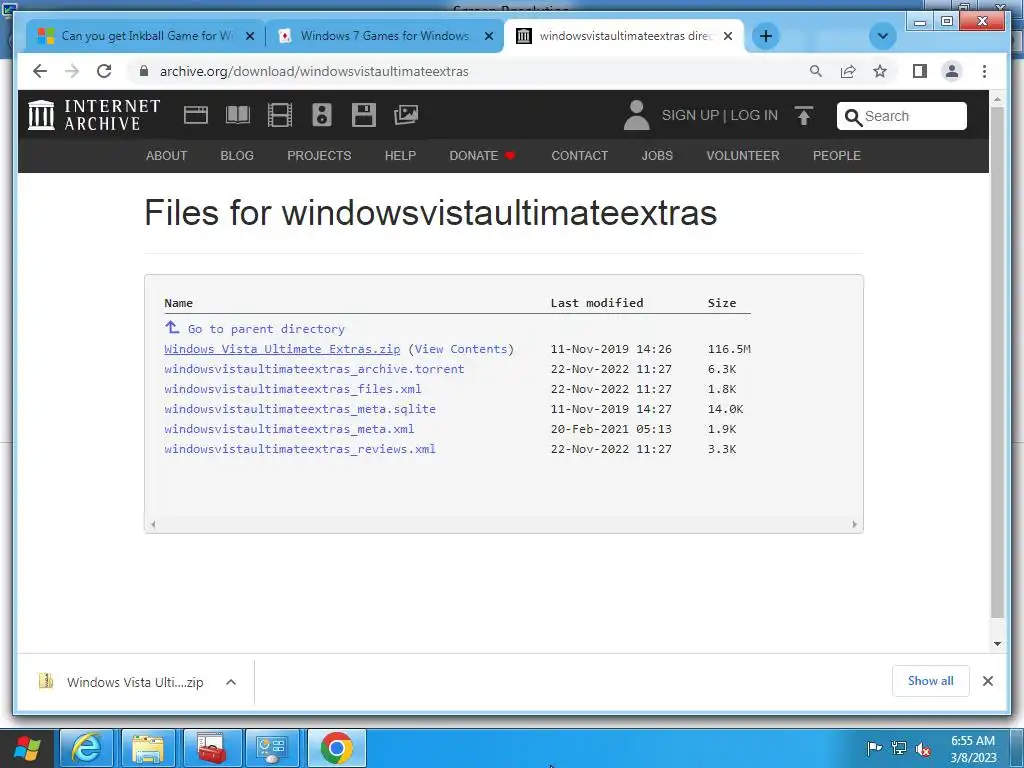Viewport: 1024px width, 768px height.
Task: Click the View Contents link
Action: click(461, 349)
